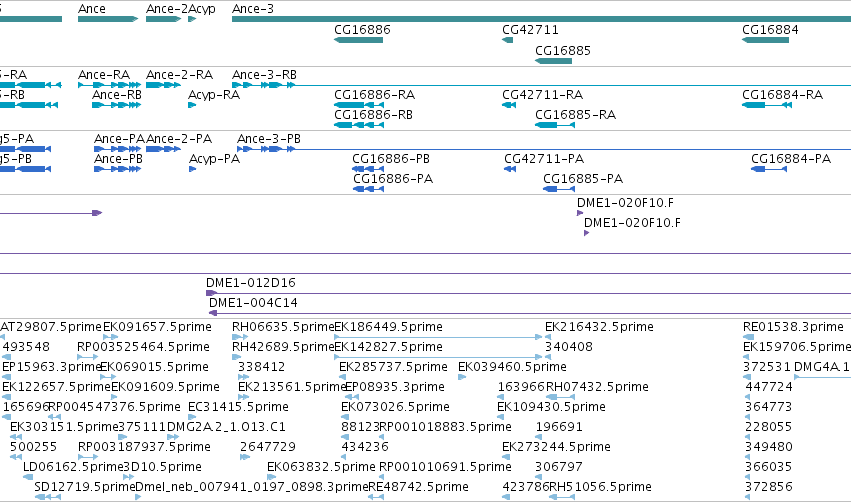Click the CG42711 gene label
851x502 pixels.
[x=530, y=29]
